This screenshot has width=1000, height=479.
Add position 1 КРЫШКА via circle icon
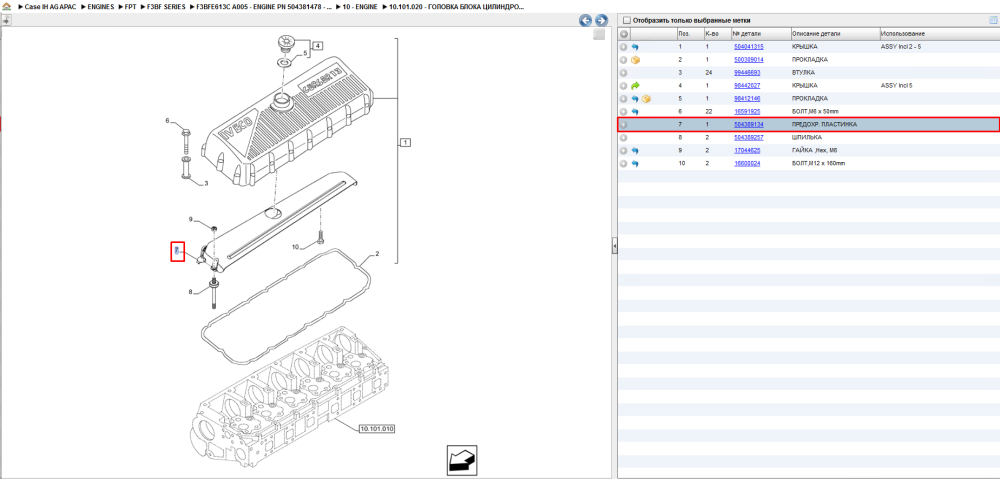(x=624, y=47)
